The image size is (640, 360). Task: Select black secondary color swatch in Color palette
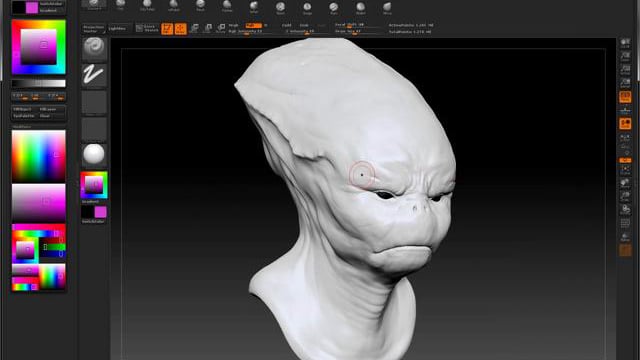pyautogui.click(x=19, y=7)
